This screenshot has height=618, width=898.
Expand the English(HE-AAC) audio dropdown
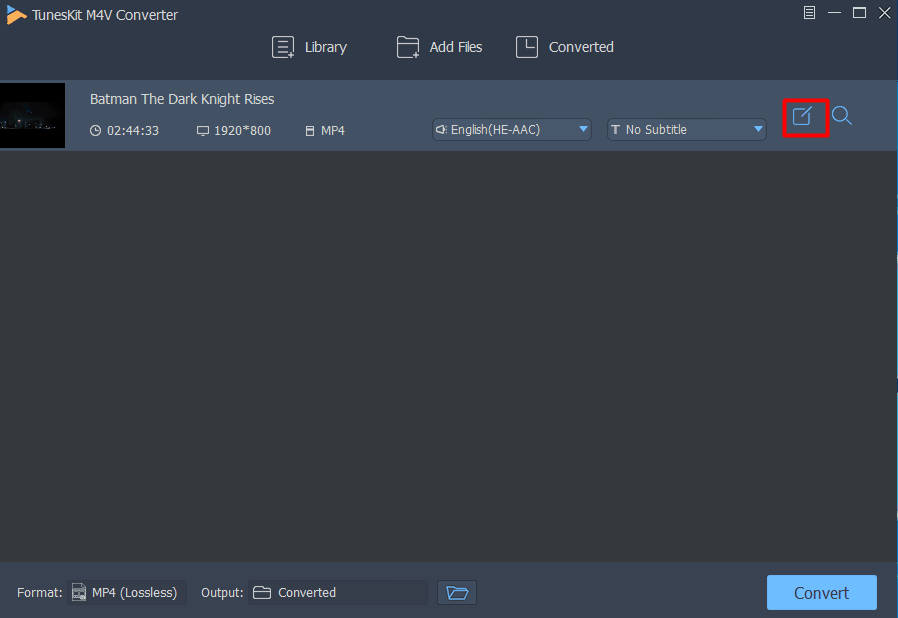[511, 129]
